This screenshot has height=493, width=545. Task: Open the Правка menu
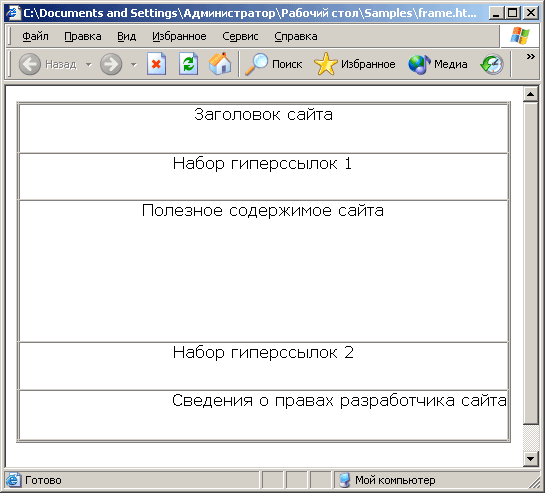(83, 36)
